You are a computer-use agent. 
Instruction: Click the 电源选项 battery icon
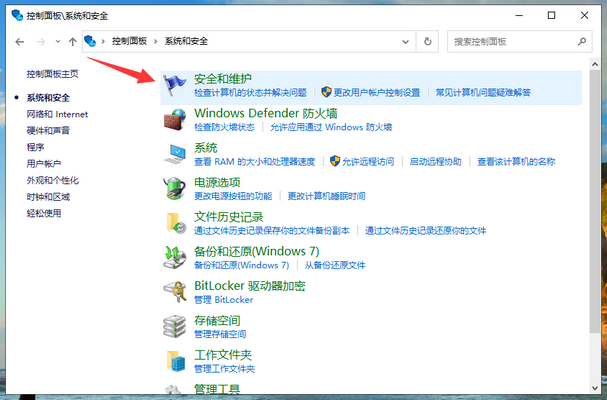click(x=175, y=188)
